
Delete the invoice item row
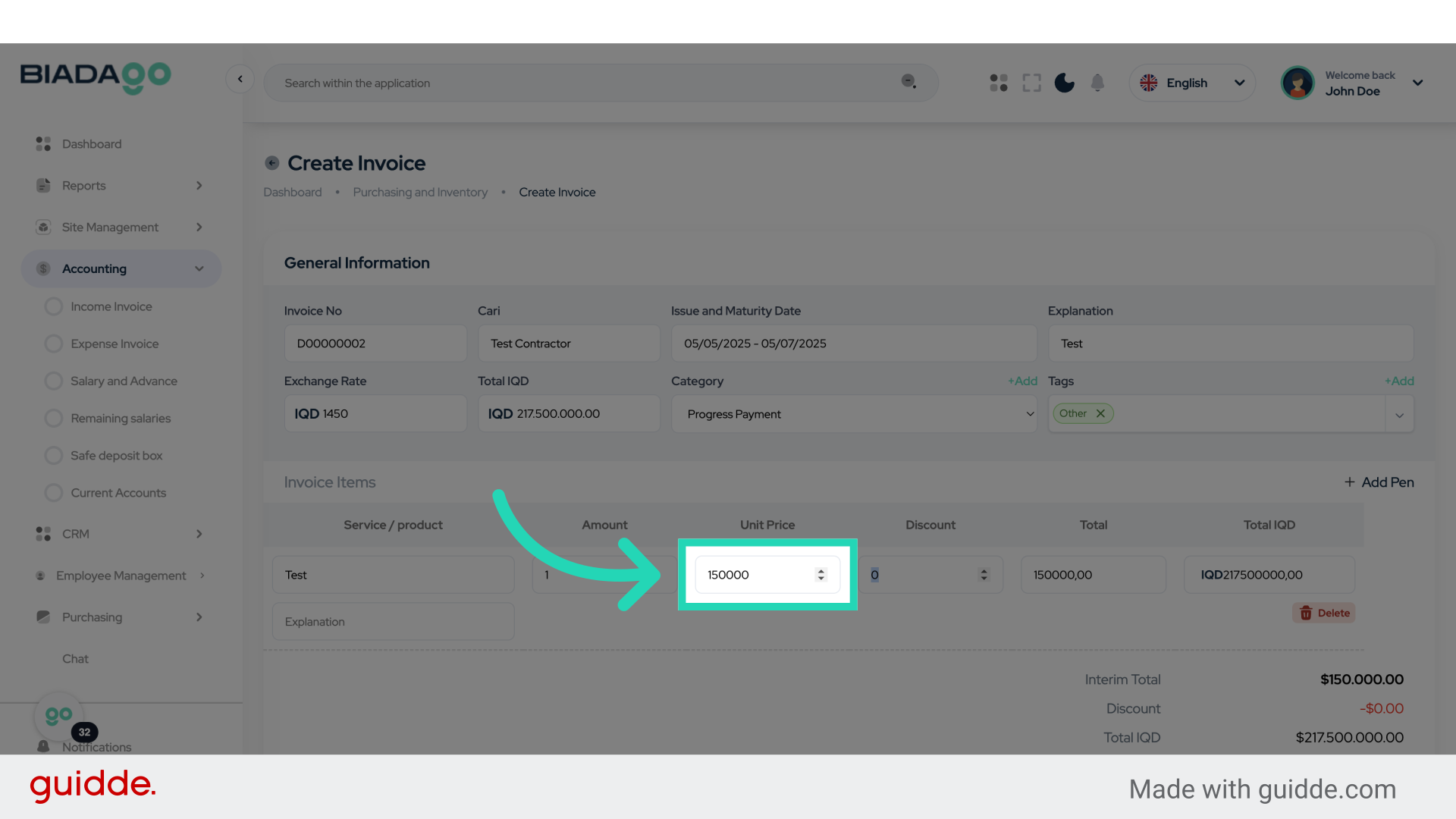click(1324, 613)
